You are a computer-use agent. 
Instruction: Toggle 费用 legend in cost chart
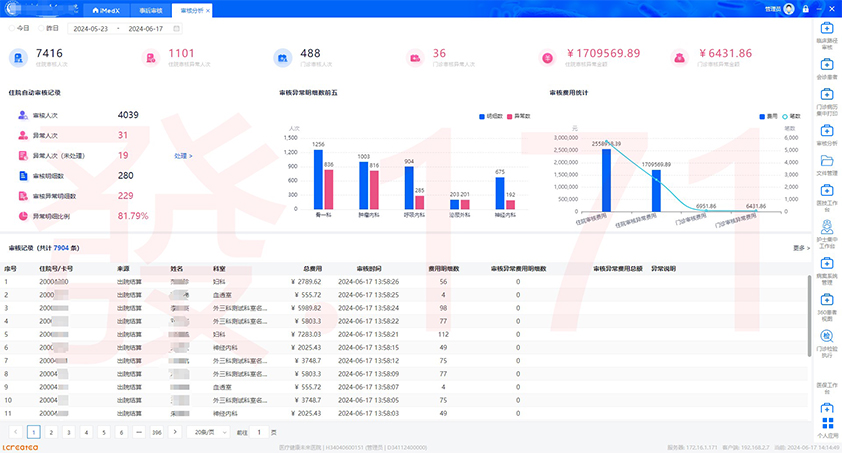coord(768,116)
